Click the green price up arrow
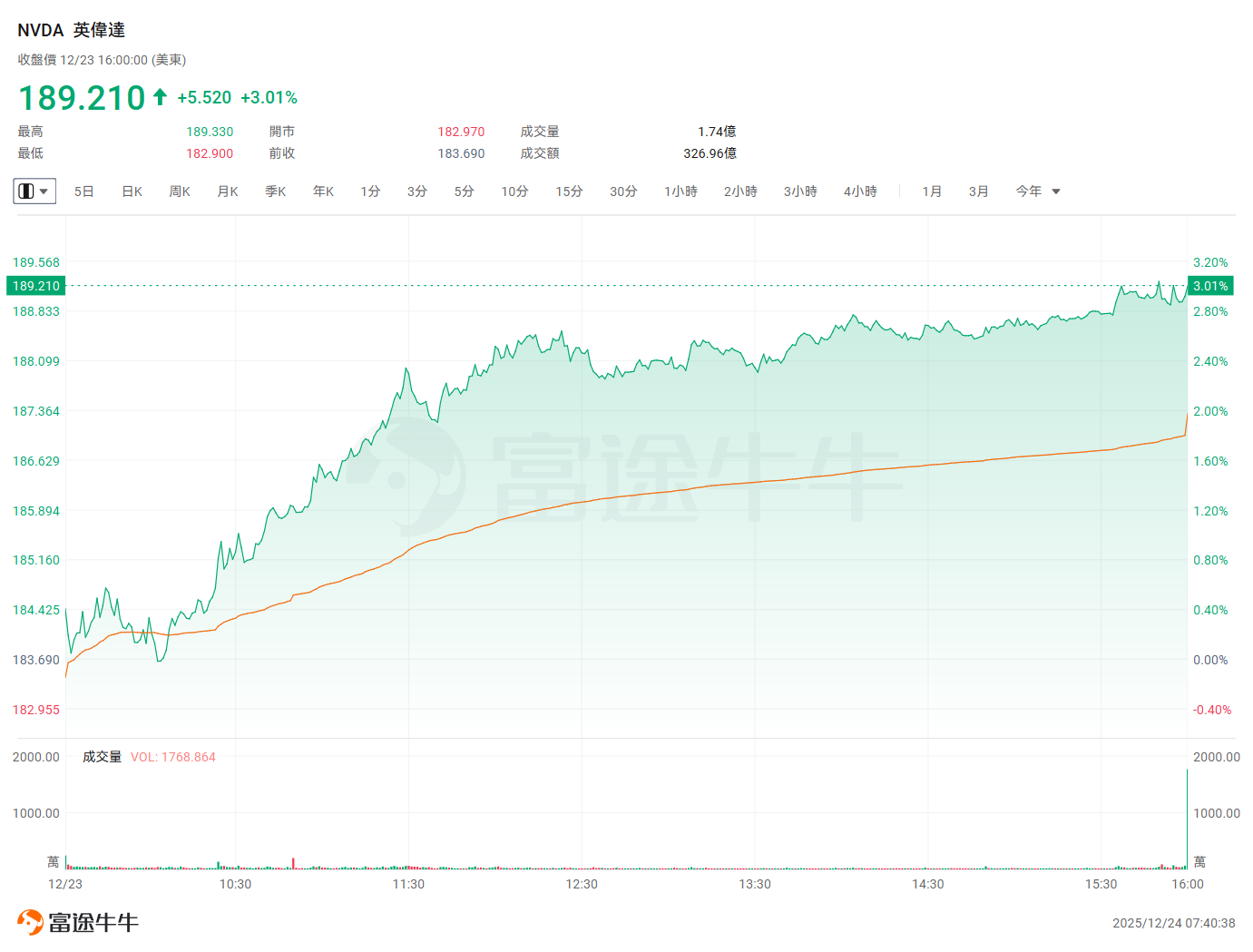 coord(161,97)
